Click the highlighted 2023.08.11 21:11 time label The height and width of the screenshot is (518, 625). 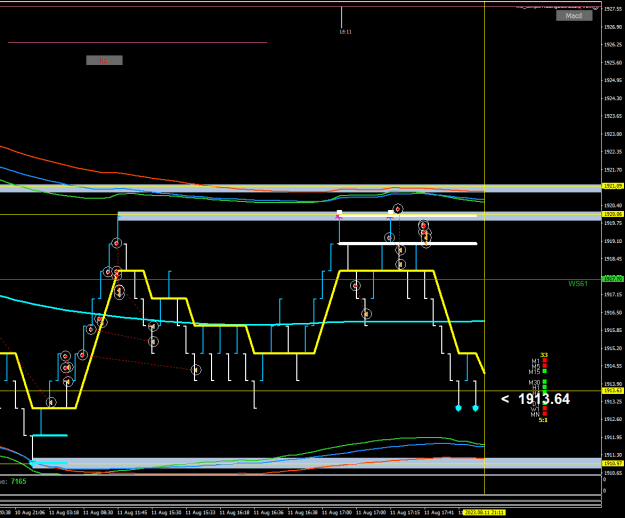484,512
